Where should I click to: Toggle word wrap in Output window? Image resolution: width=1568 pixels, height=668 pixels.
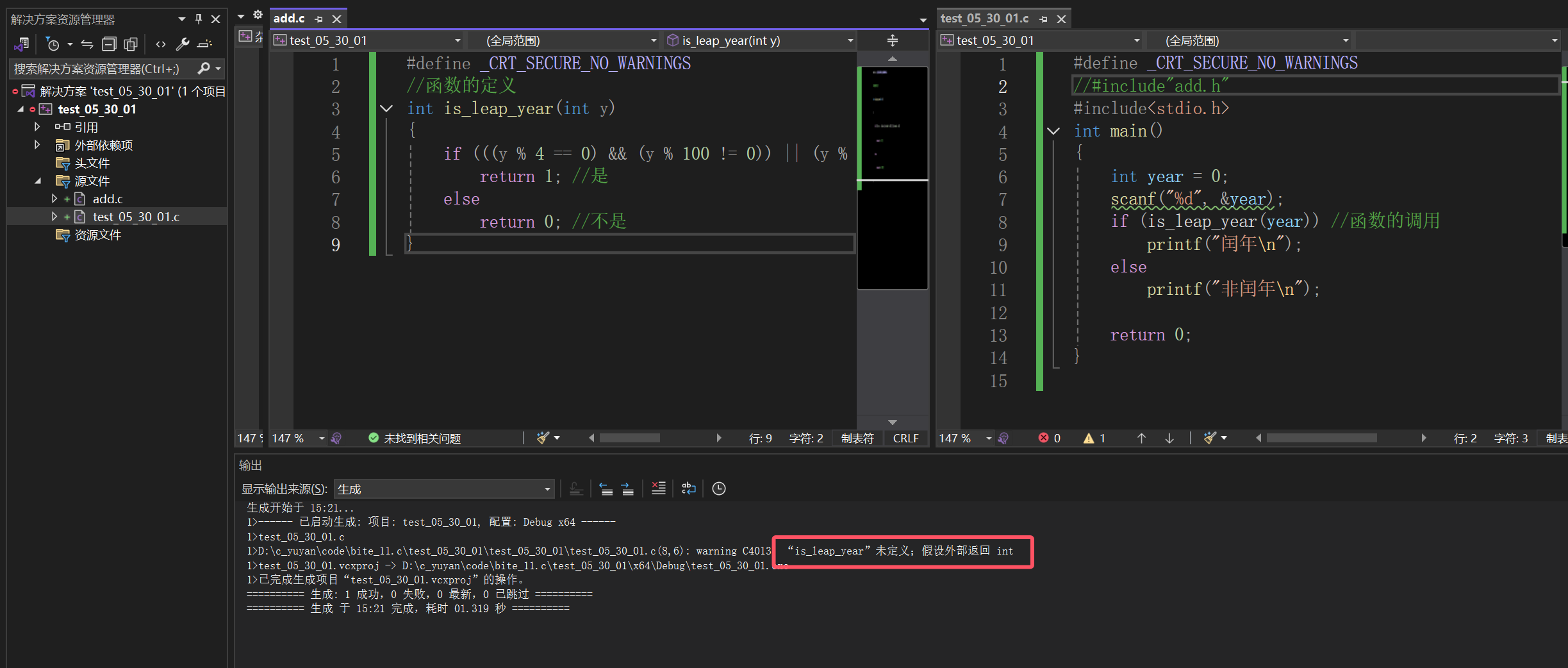(689, 489)
